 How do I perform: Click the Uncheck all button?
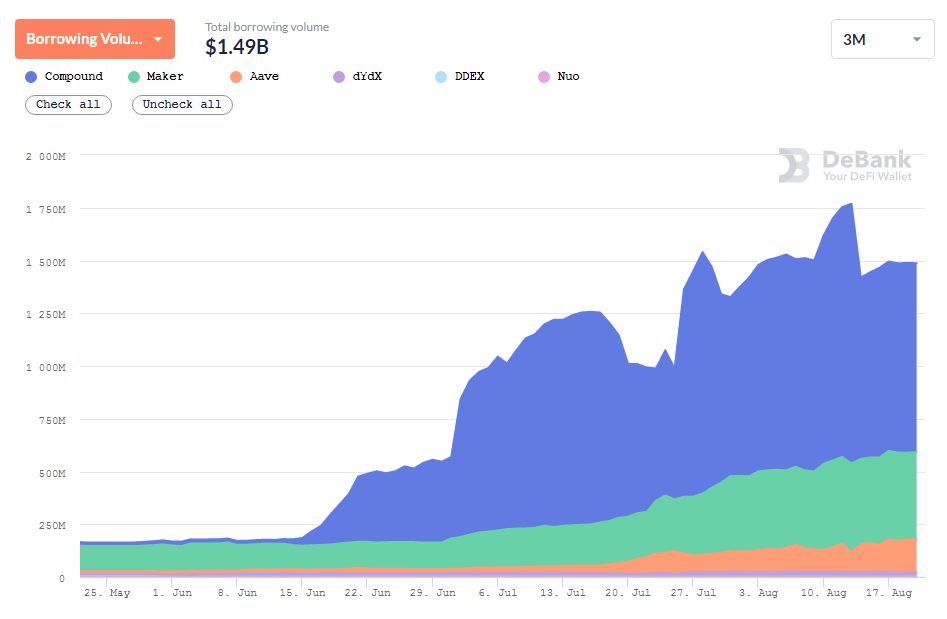[x=182, y=104]
